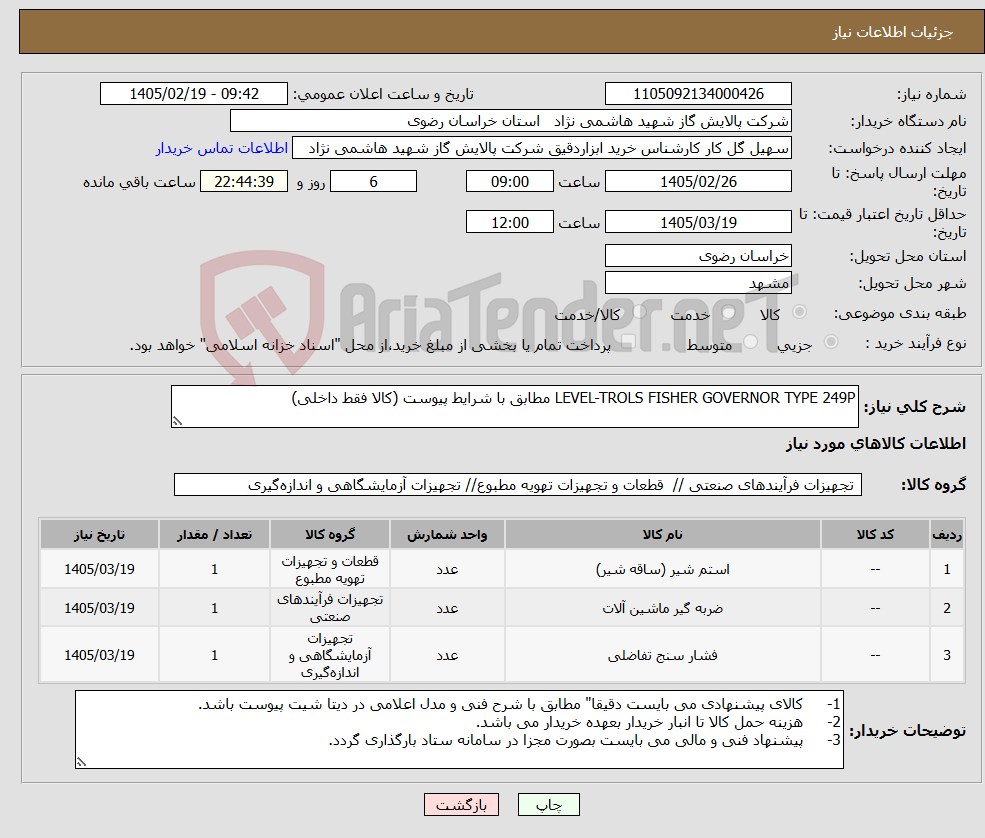Click group cell تجهیزات آزمایشگاهی و اندازه‌گیری
Screen dimensions: 985x838
coord(330,655)
